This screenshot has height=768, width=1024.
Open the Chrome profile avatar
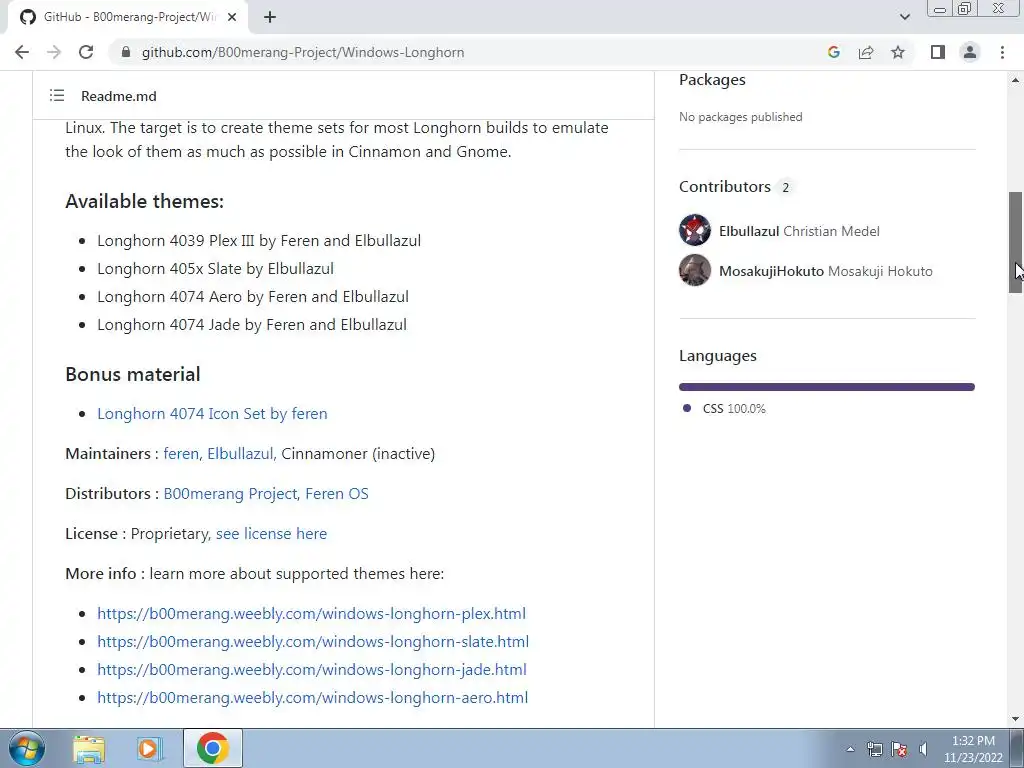pyautogui.click(x=970, y=52)
